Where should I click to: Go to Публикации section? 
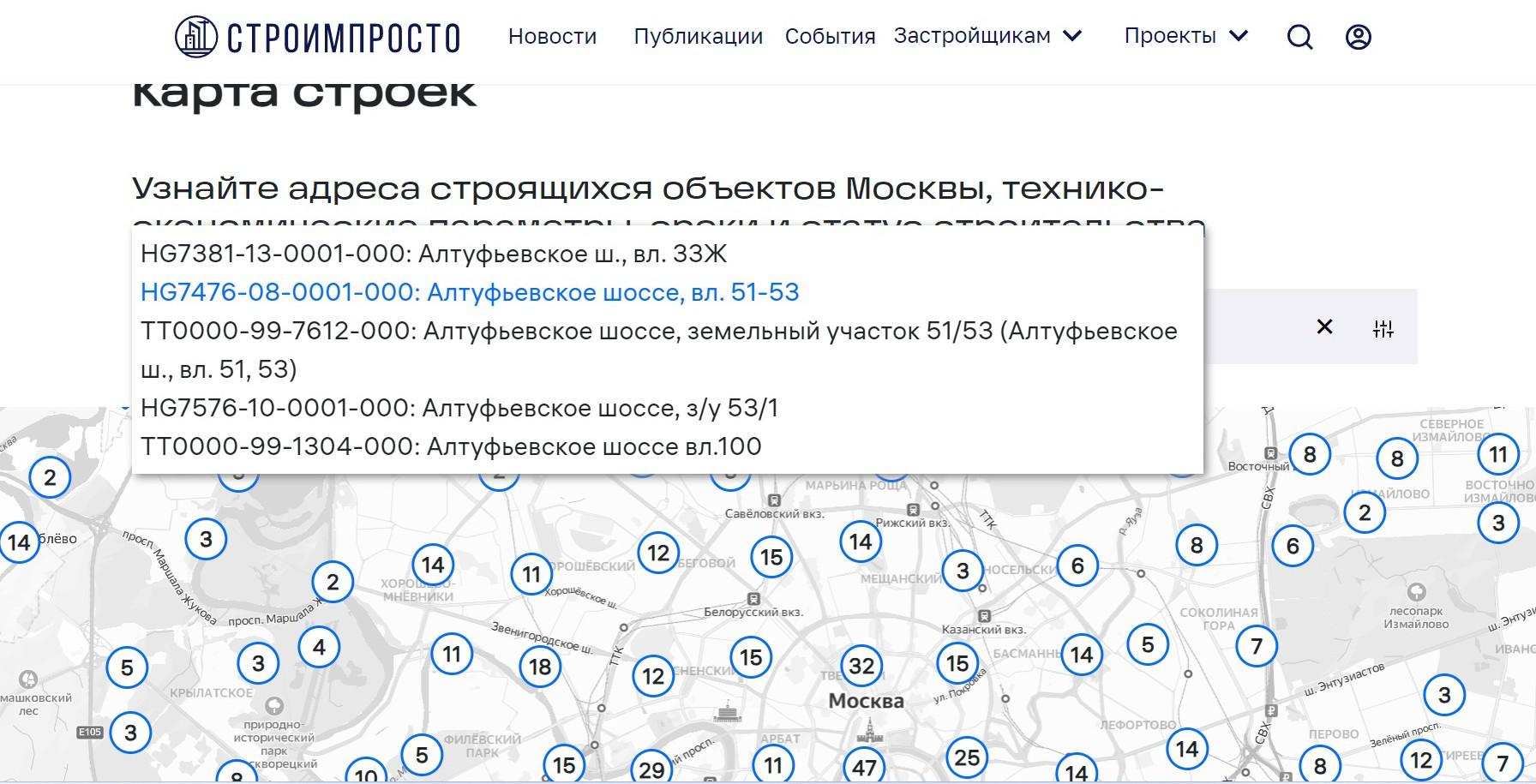click(698, 36)
